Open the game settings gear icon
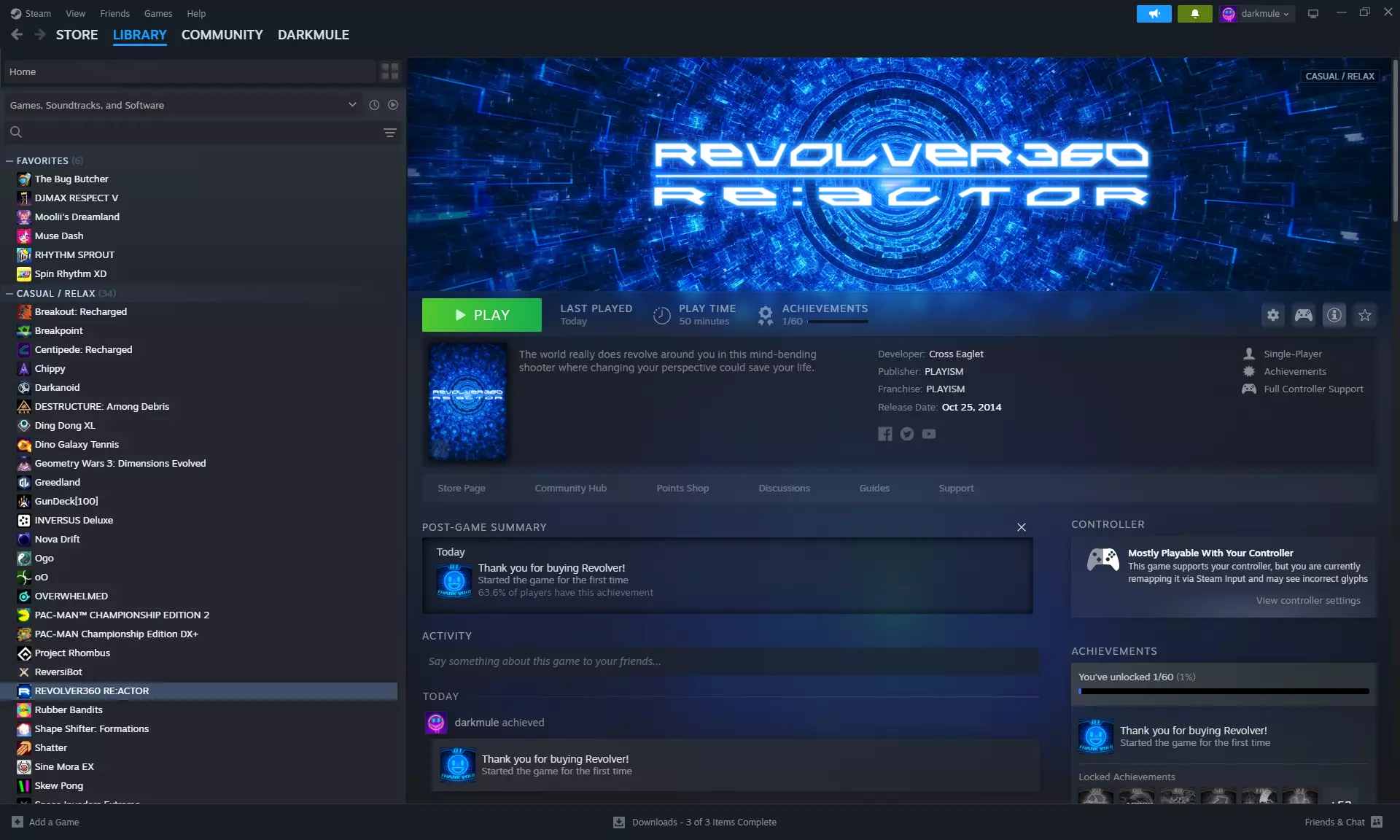Screen dimensions: 1400x840 [x=1272, y=315]
